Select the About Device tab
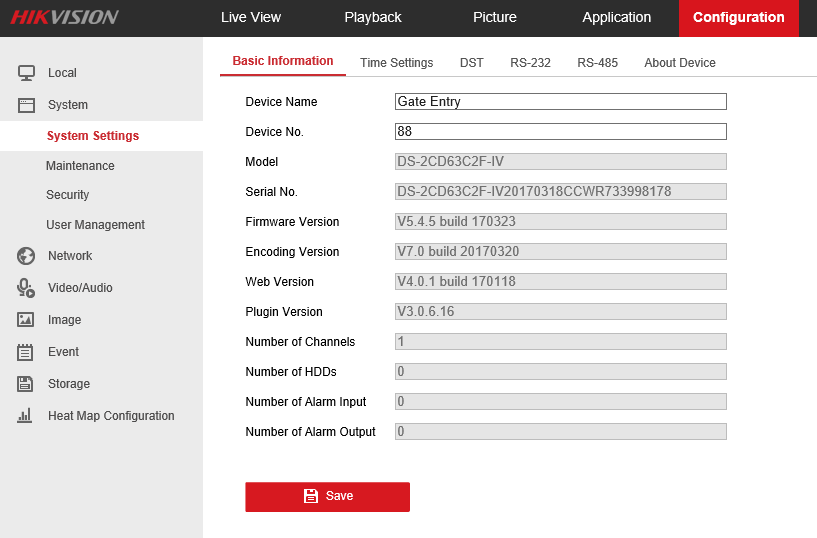This screenshot has height=538, width=817. pos(680,63)
